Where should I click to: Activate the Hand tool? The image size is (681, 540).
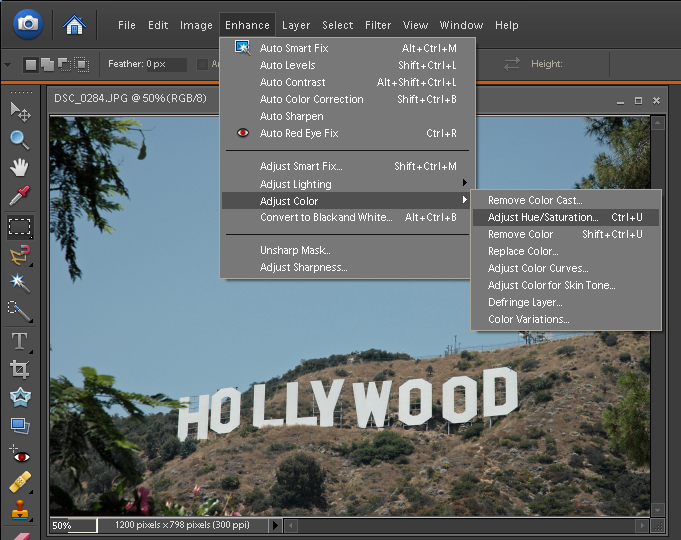tap(20, 167)
